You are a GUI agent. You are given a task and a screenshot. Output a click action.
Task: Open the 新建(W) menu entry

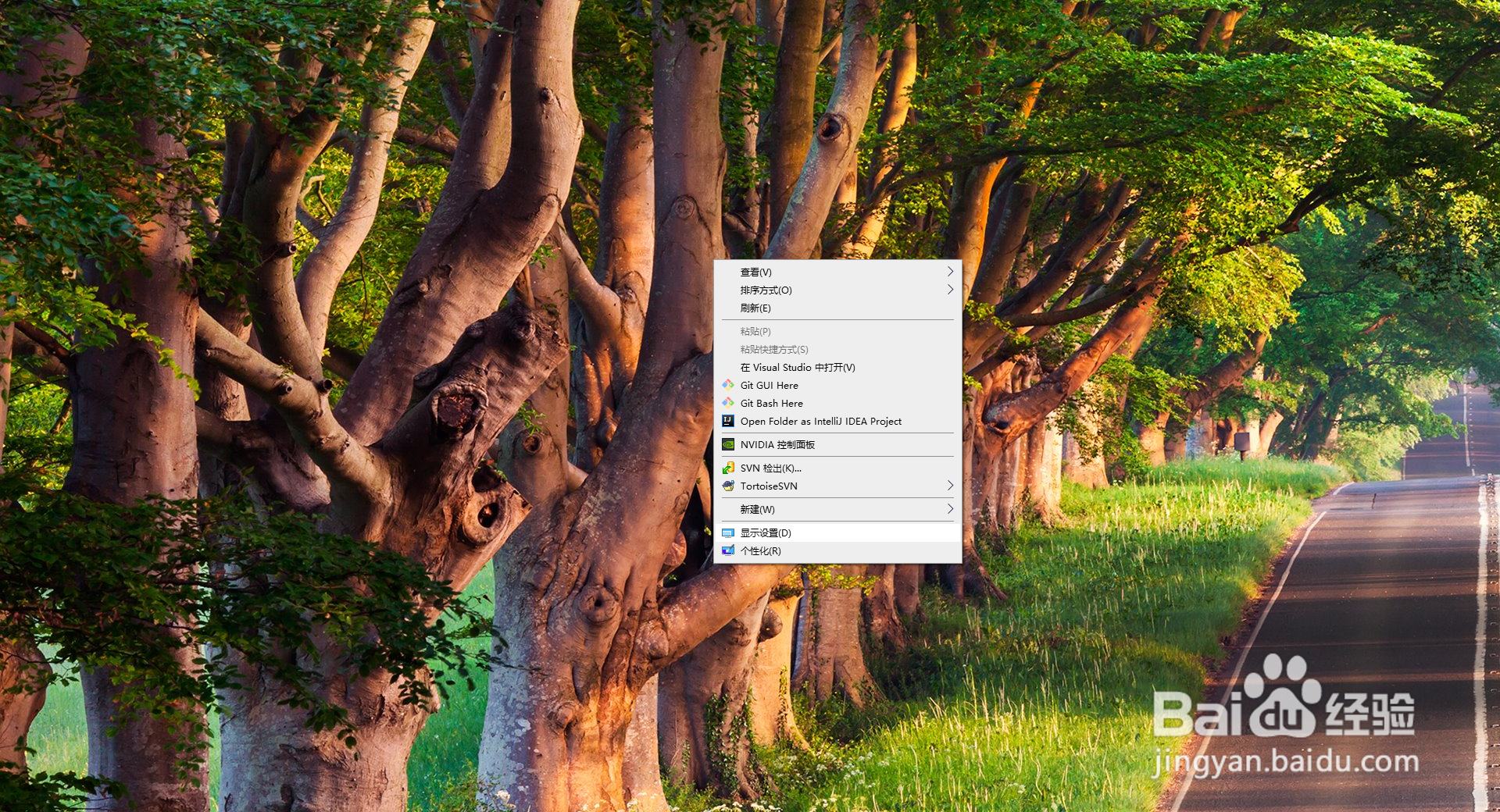point(837,509)
